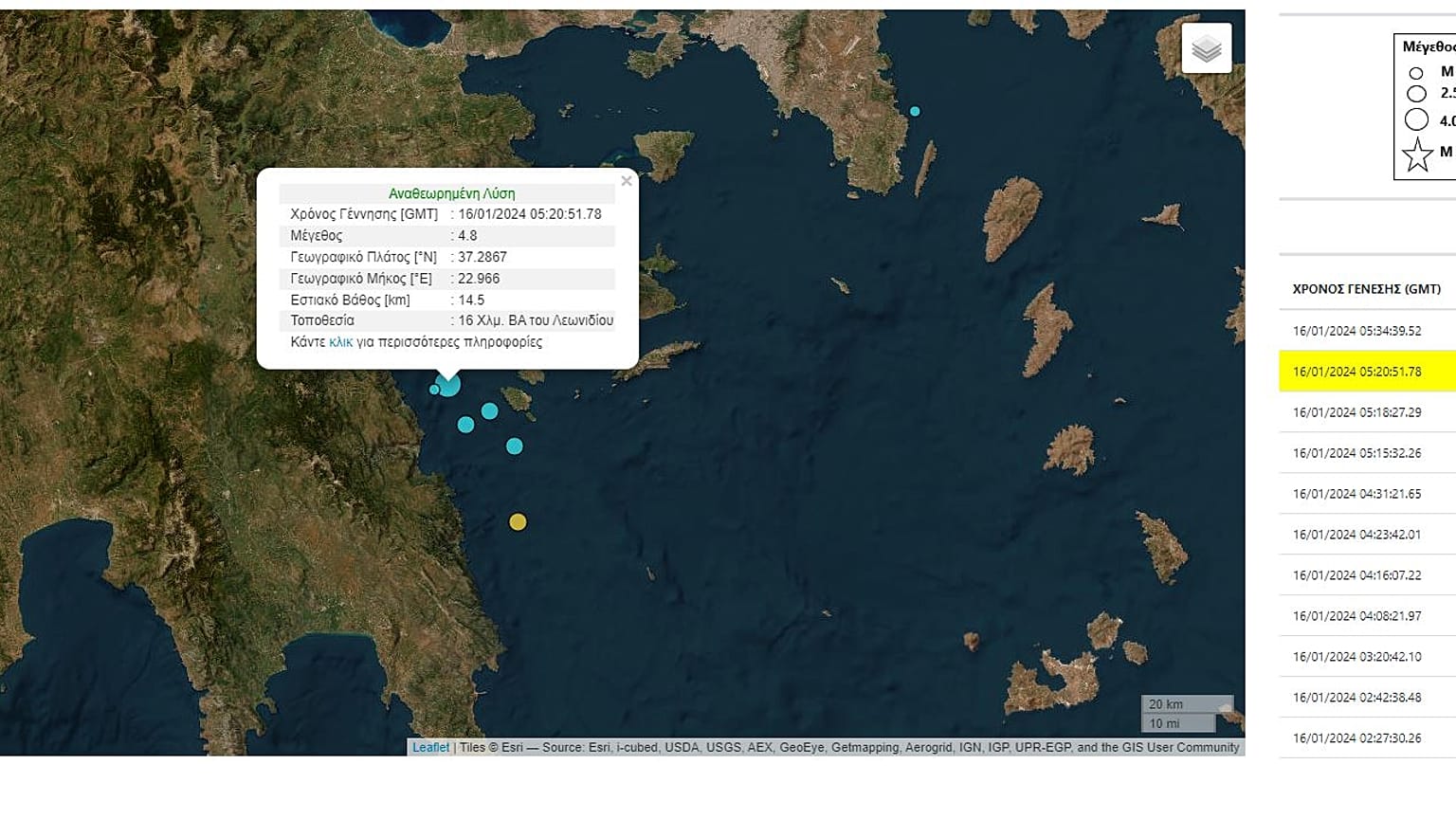Select event row 16/01/2024 02:42:38.48
1456x819 pixels.
coord(1367,698)
